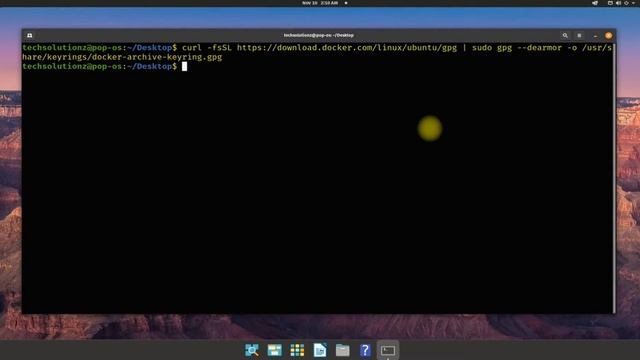The image size is (640, 360).
Task: Close the terminal with the orange button
Action: coord(609,36)
